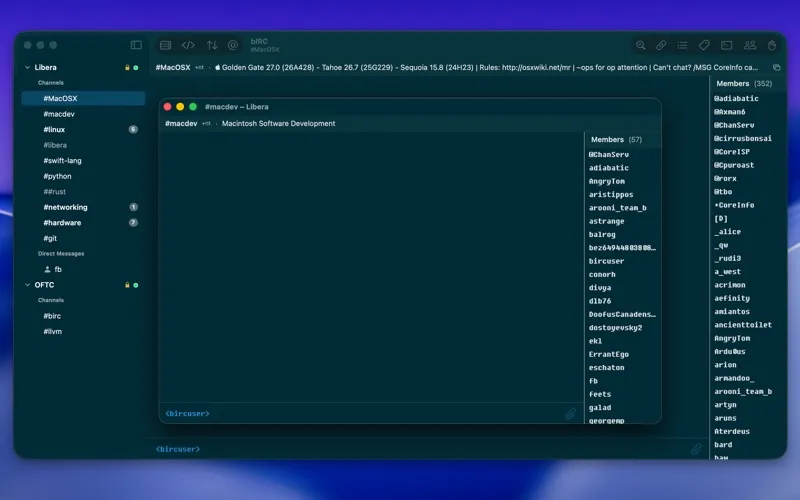
Task: Click the up-down arrows transfer icon
Action: (212, 45)
